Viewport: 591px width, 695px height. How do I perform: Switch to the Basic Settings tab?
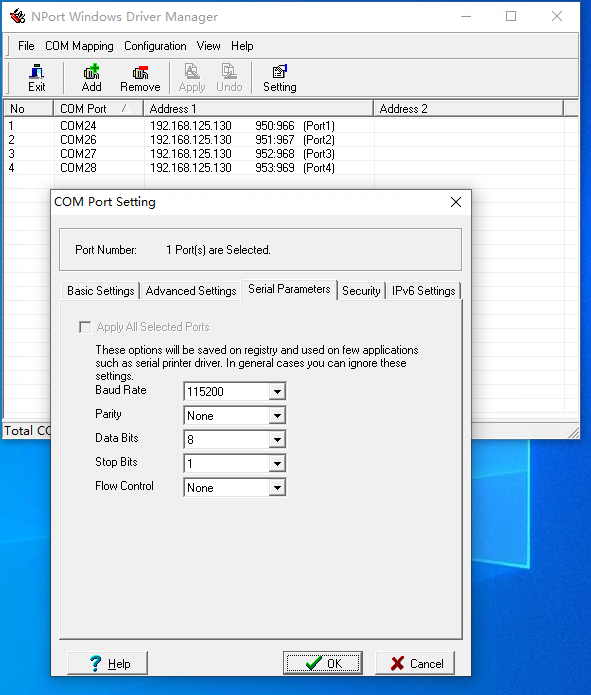(101, 291)
